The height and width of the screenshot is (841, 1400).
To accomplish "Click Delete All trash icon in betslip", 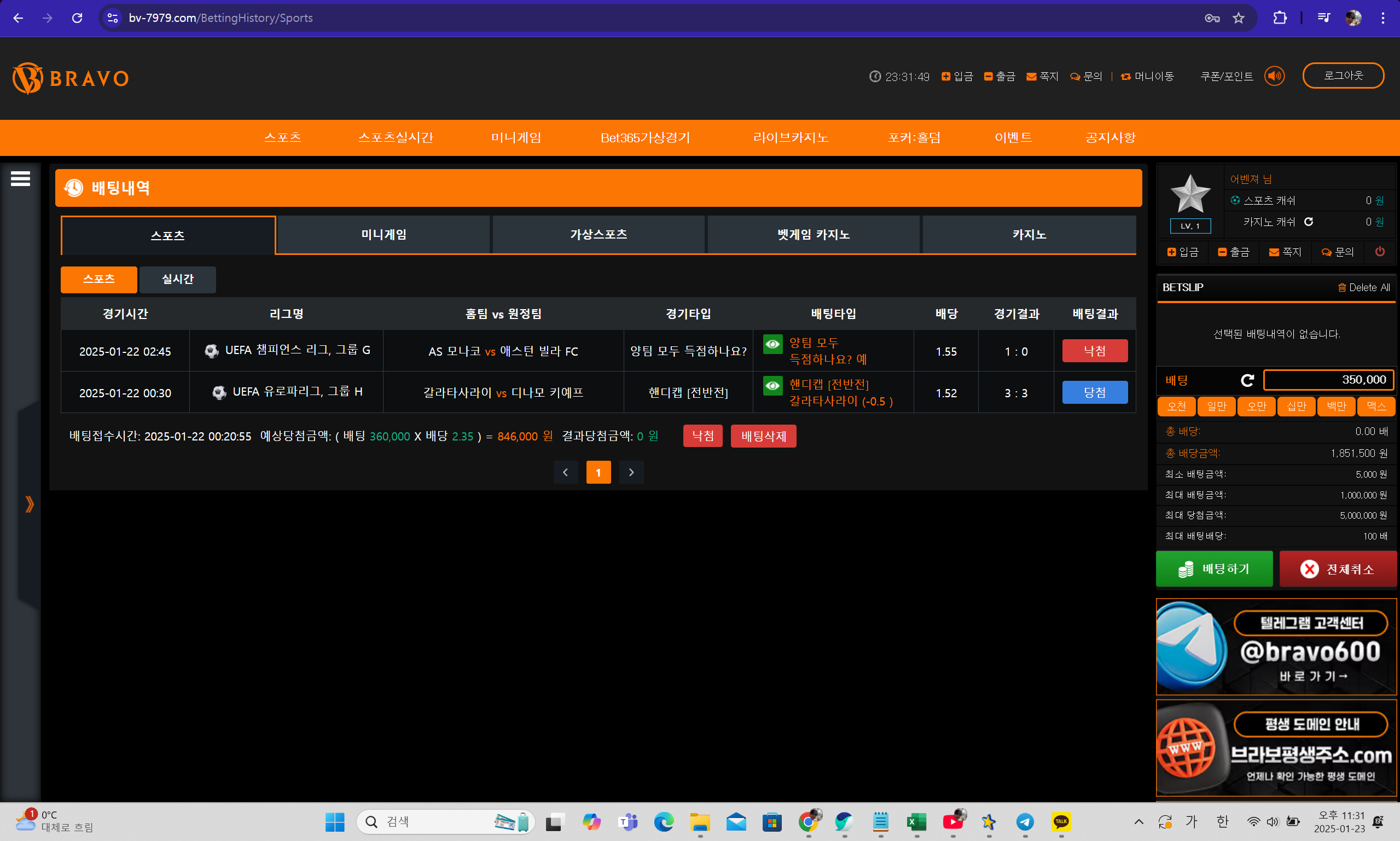I will 1341,288.
